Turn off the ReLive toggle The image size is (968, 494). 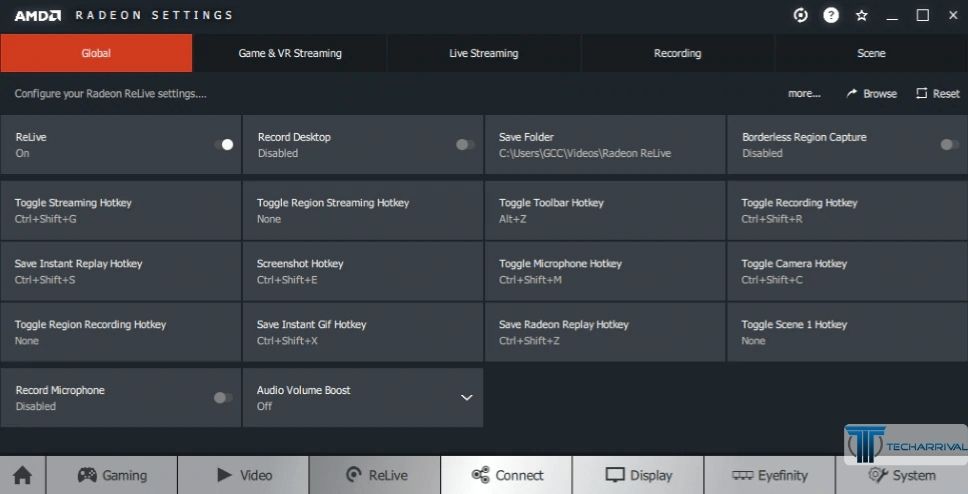tap(223, 144)
